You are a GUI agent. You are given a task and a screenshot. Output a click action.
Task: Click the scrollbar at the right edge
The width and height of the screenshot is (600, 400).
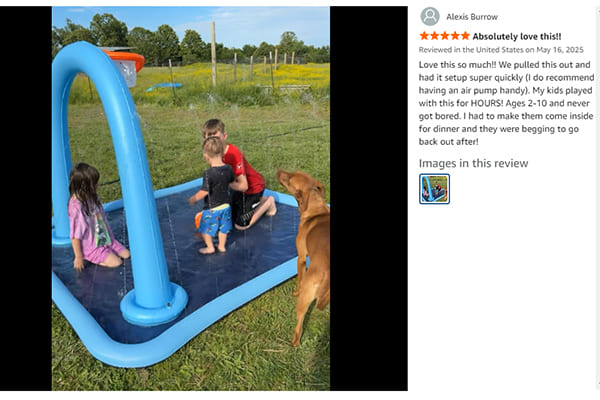[598, 198]
